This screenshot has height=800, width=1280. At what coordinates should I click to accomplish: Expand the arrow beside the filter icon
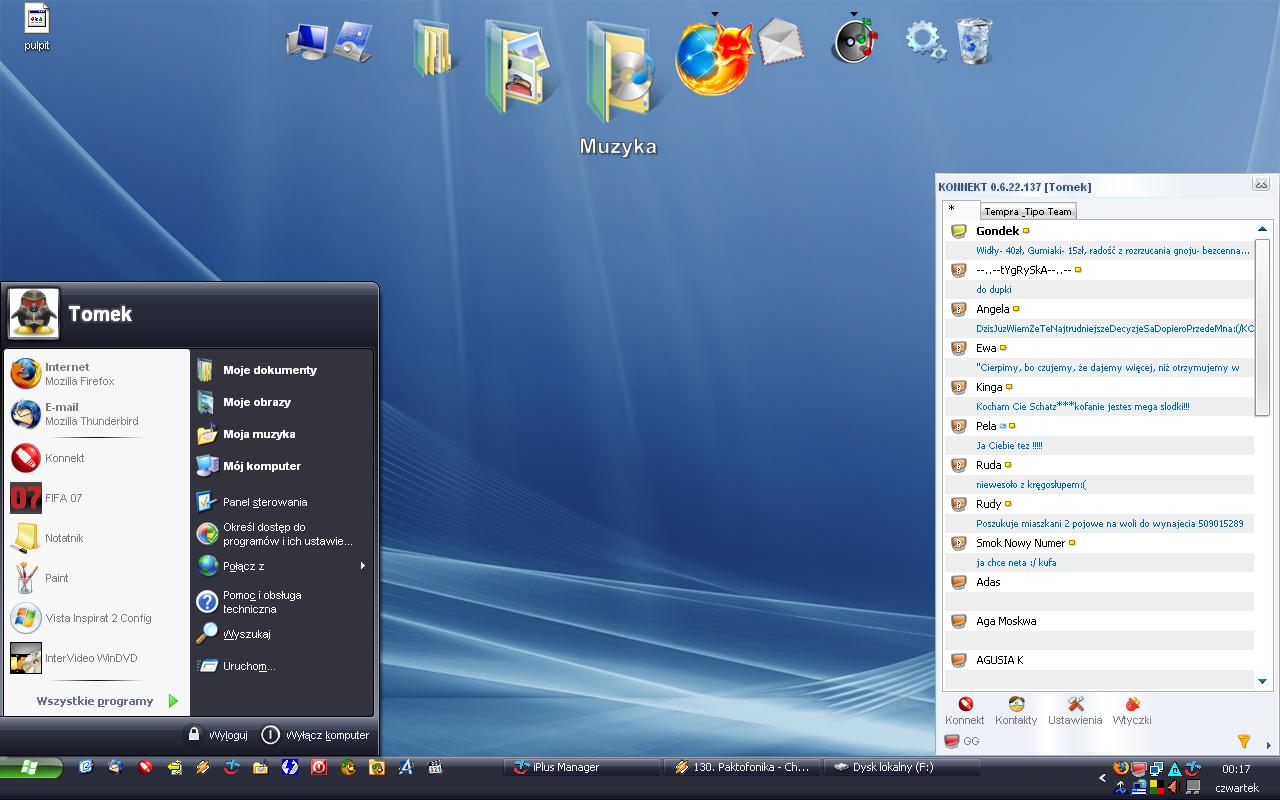(1269, 745)
